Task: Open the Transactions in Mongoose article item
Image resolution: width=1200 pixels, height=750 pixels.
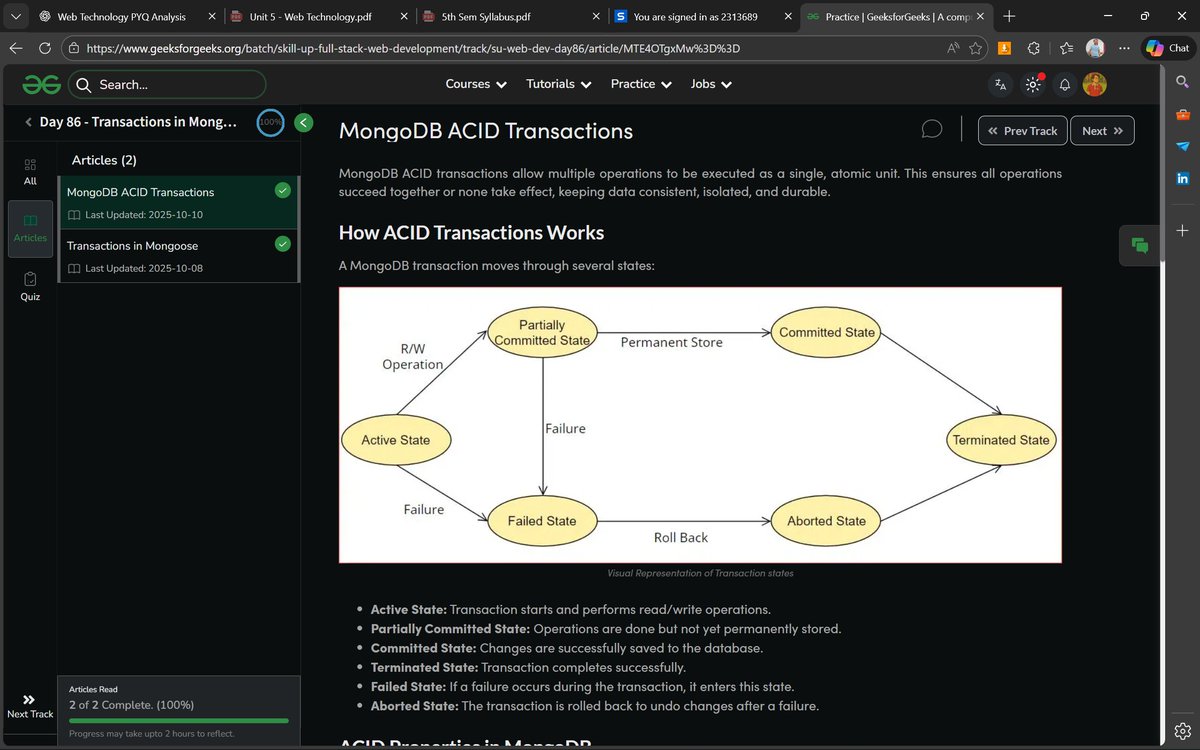Action: pos(178,256)
